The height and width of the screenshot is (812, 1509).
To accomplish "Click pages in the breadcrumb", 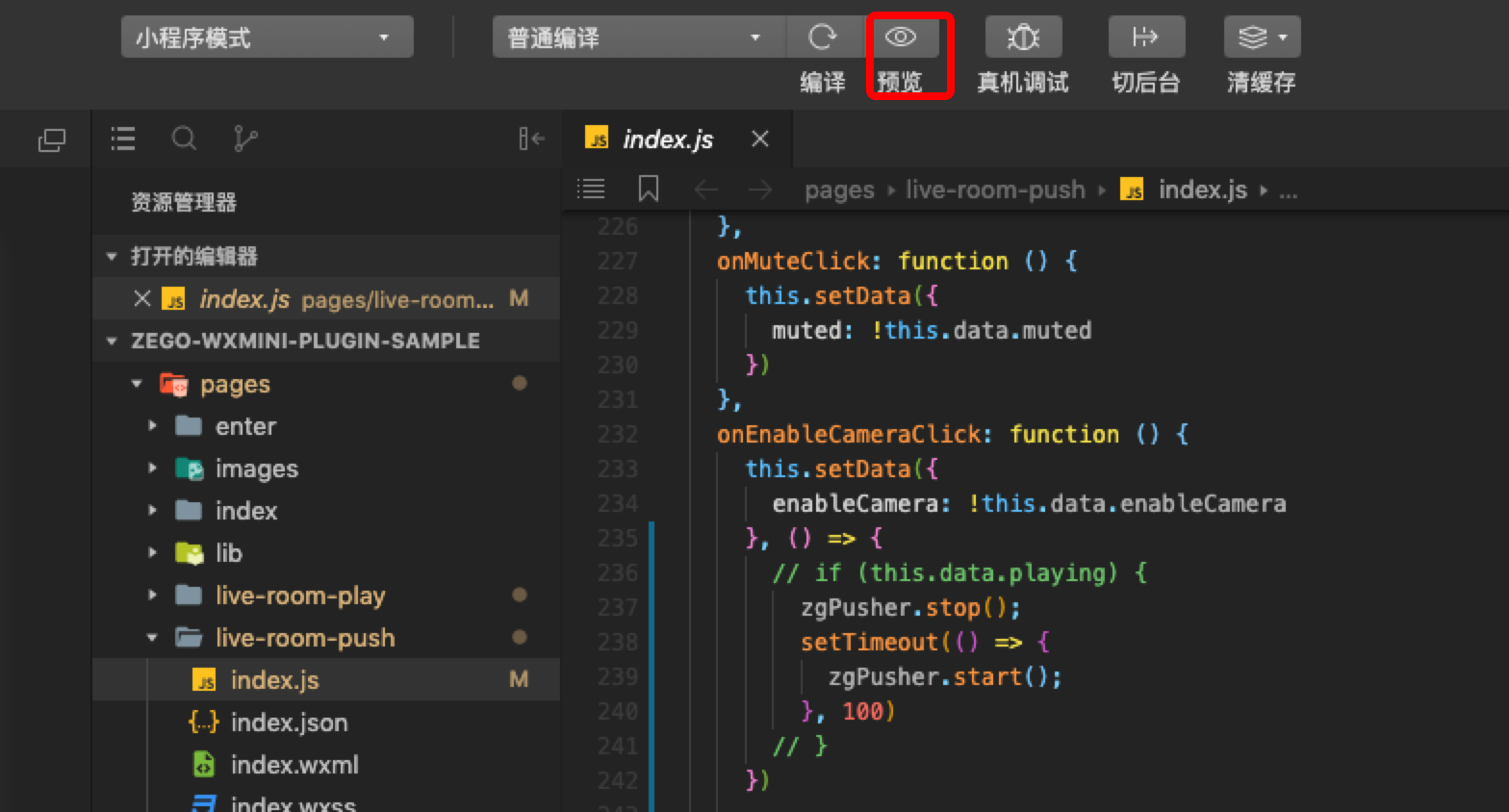I will (839, 190).
